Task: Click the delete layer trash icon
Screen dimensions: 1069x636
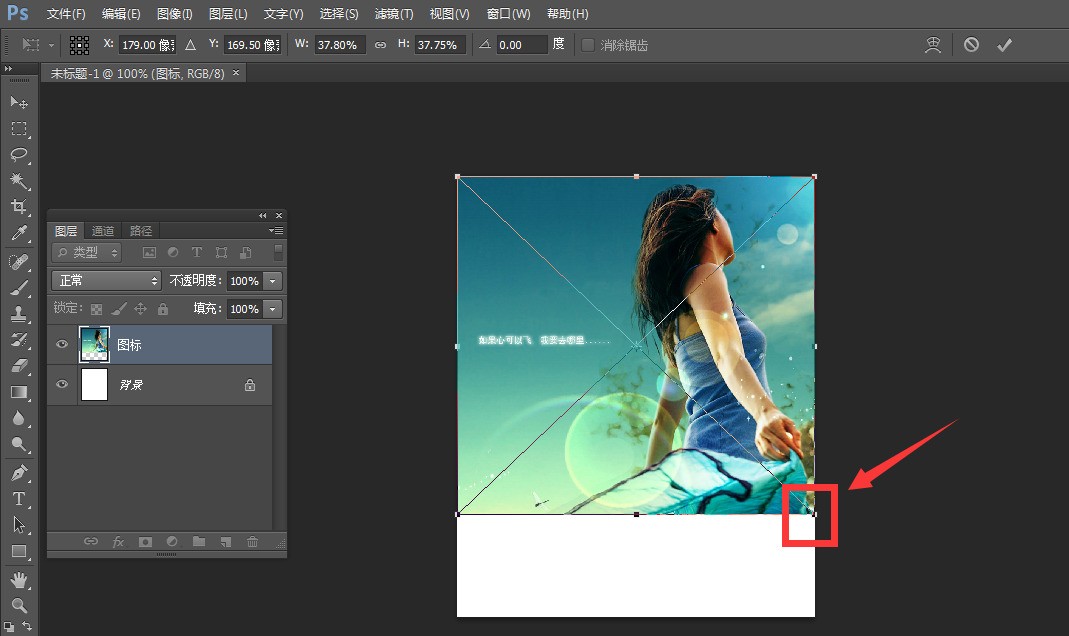Action: coord(252,541)
